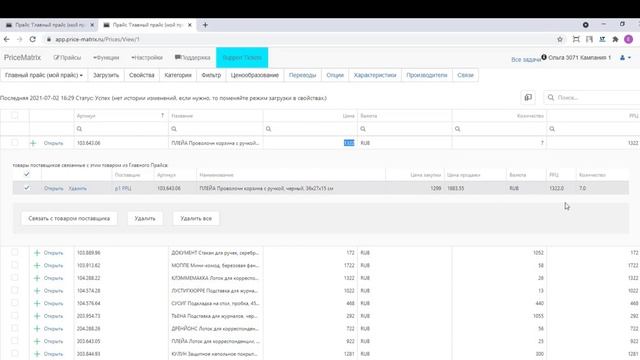Screen dimensions: 640x360
Task: Expand the ТЬЕНА row with its plus icon
Action: tap(37, 316)
